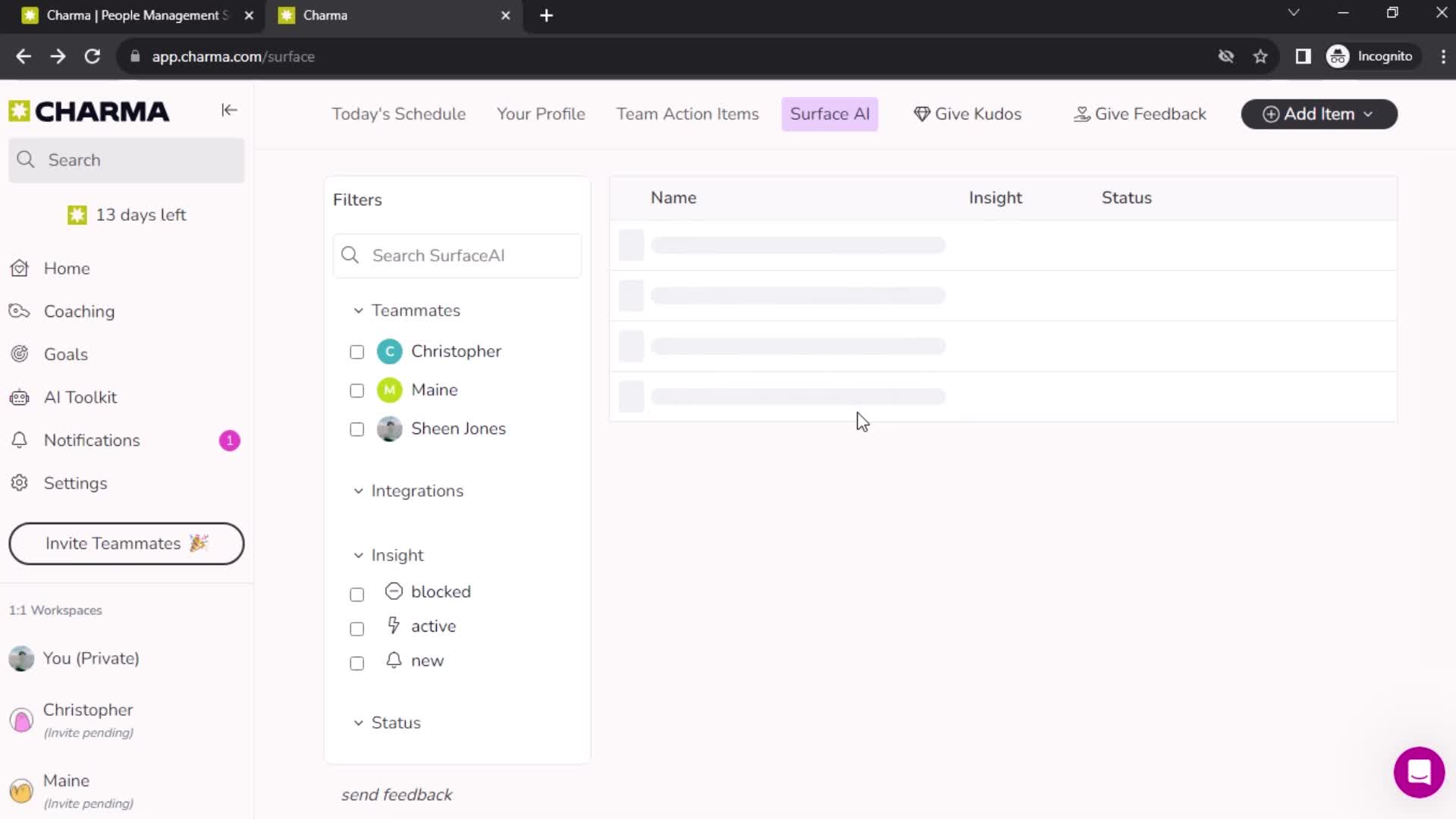Click the Surface AI navigation icon
Screen dimensions: 1456x819
(829, 113)
